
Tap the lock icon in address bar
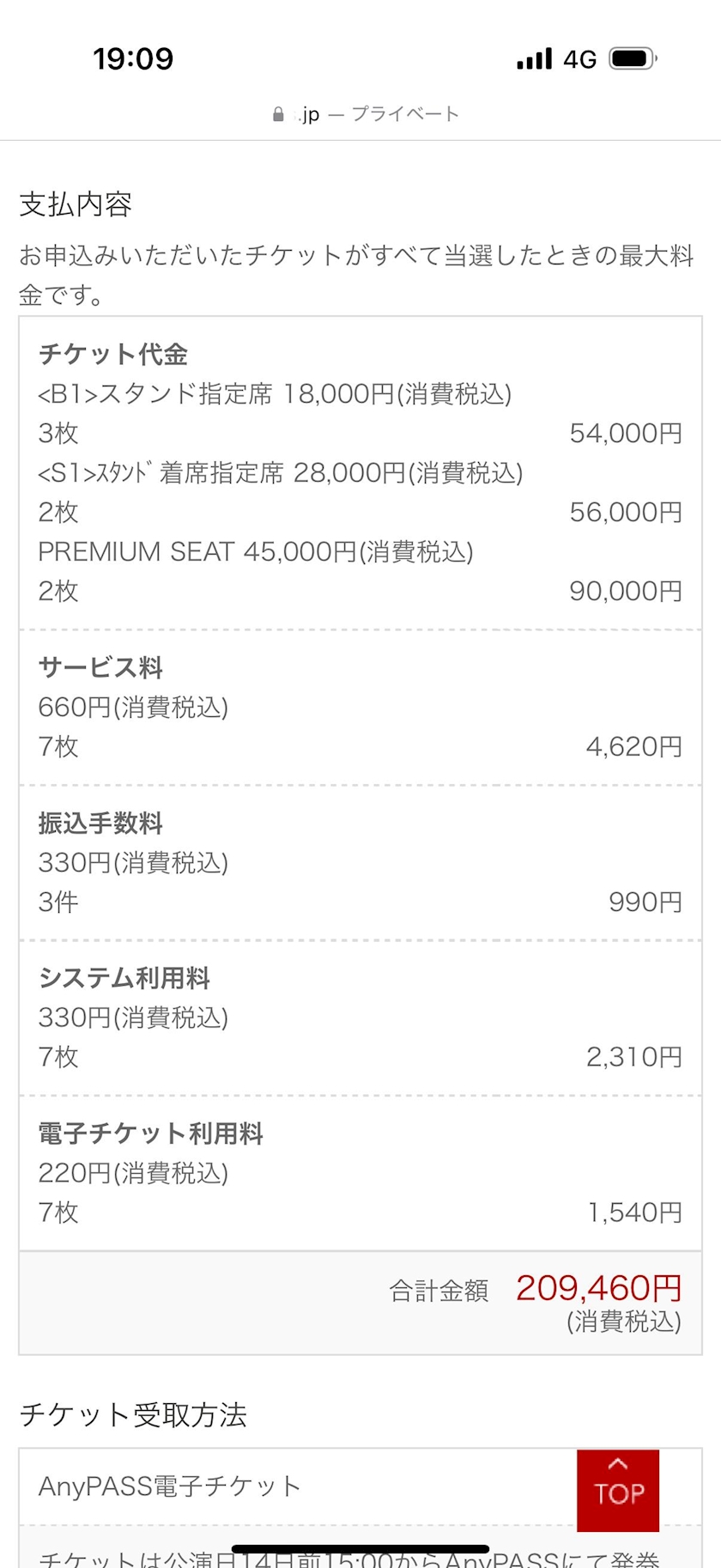pos(278,114)
